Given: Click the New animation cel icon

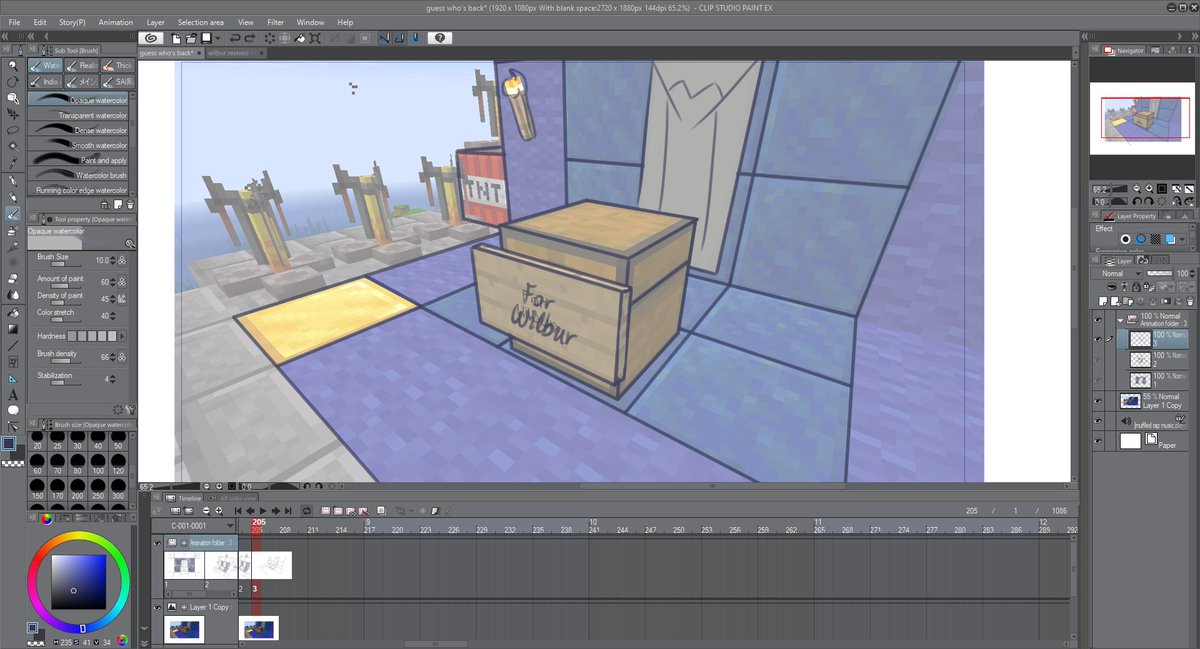Looking at the screenshot, I should (x=339, y=510).
